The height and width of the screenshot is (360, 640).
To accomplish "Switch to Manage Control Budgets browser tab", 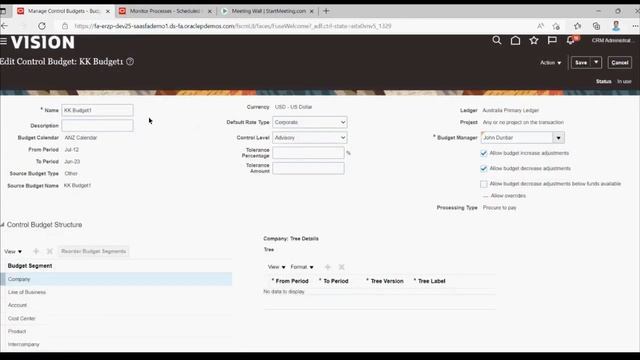I will (63, 11).
